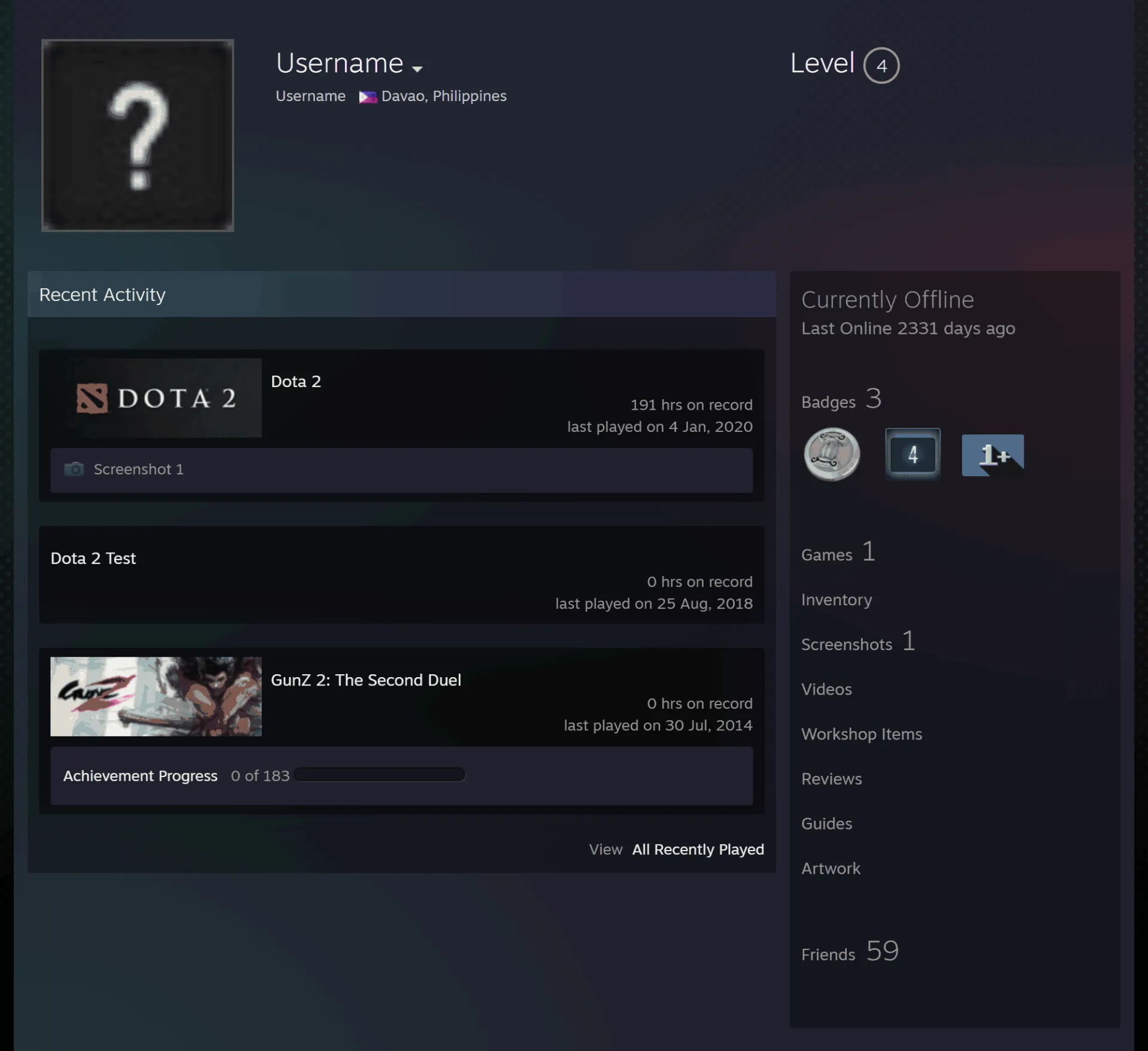1148x1051 pixels.
Task: Open Screenshot 1 under Dota 2
Action: click(x=139, y=470)
